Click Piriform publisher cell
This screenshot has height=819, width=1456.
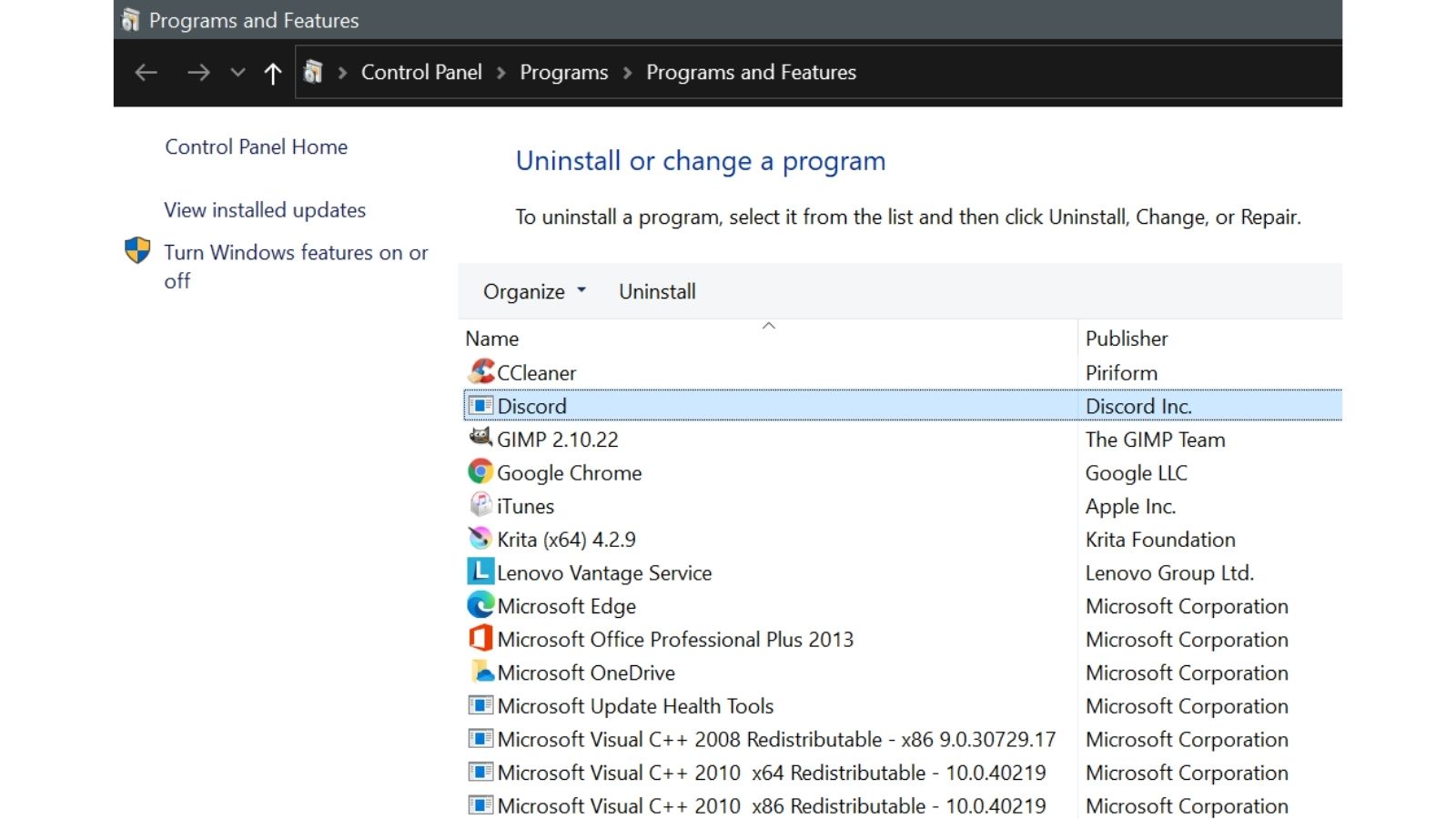(1121, 372)
